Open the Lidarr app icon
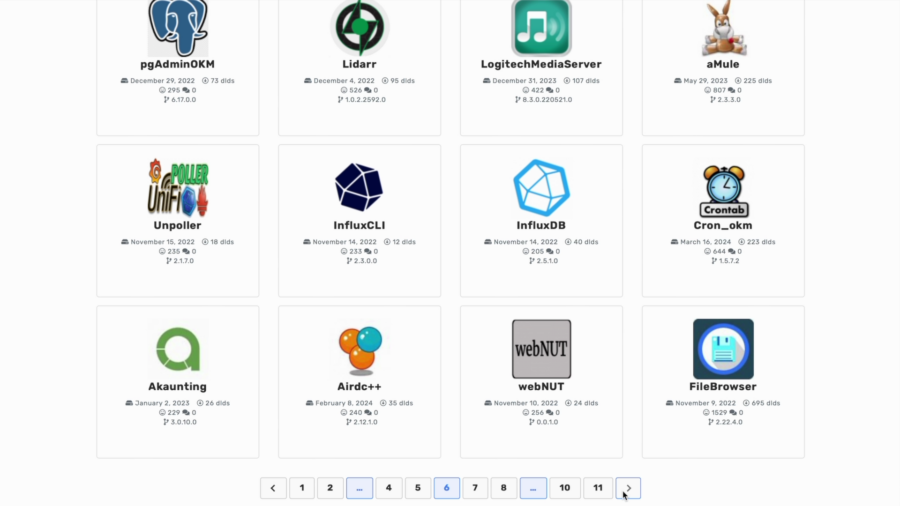 (360, 28)
